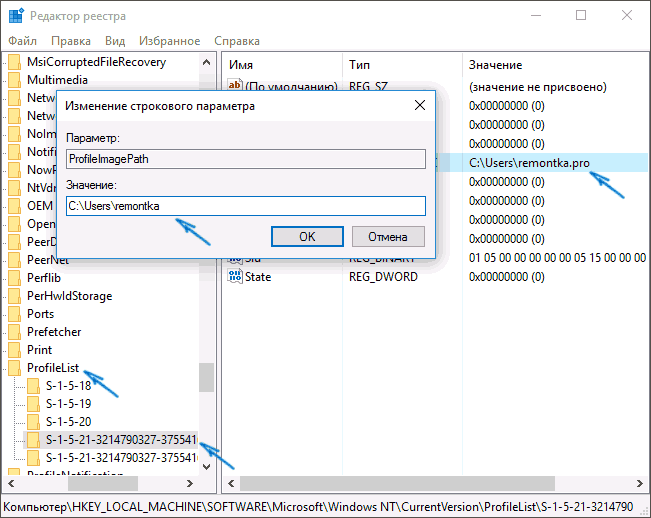This screenshot has height=518, width=651.
Task: Select the Print folder icon
Action: click(x=15, y=350)
